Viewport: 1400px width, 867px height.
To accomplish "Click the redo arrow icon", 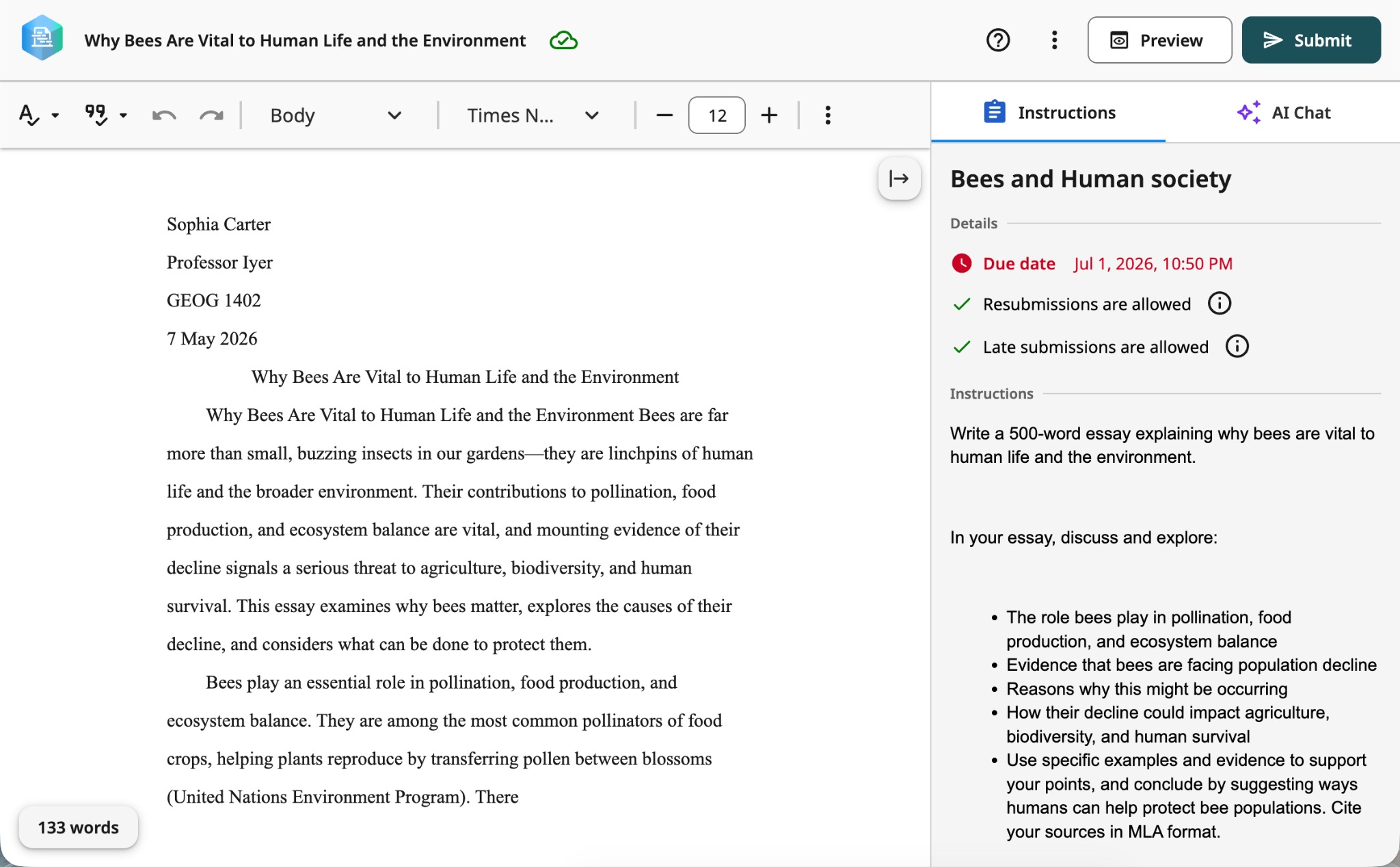I will 211,115.
